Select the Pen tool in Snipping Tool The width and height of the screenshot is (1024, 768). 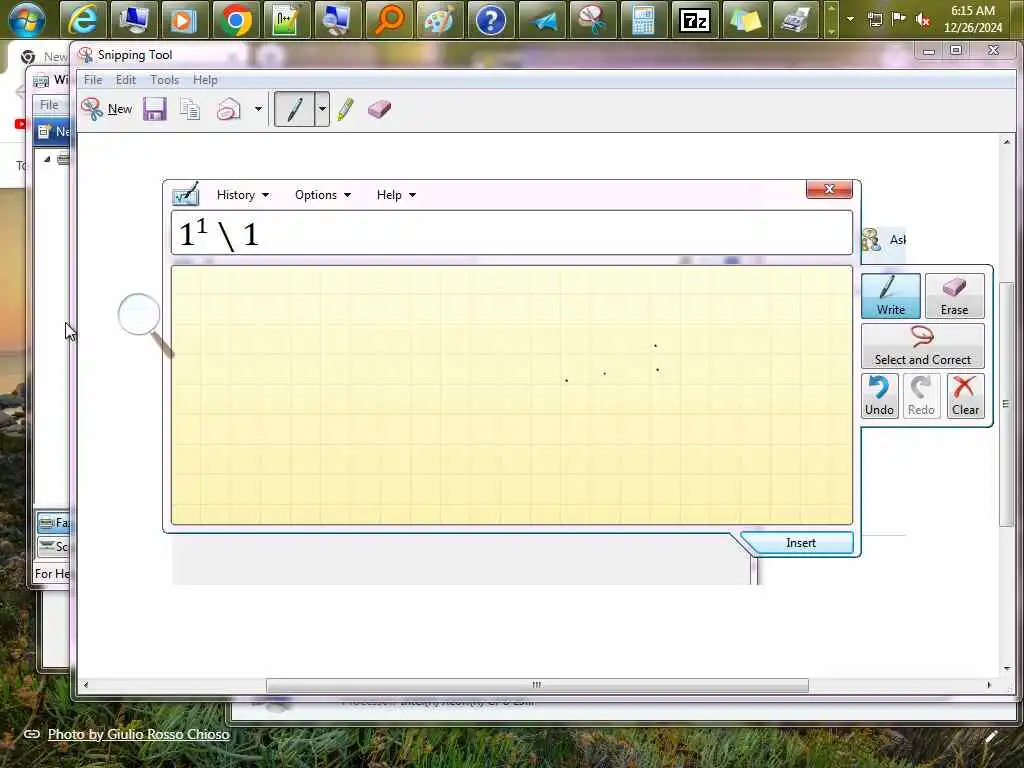295,109
